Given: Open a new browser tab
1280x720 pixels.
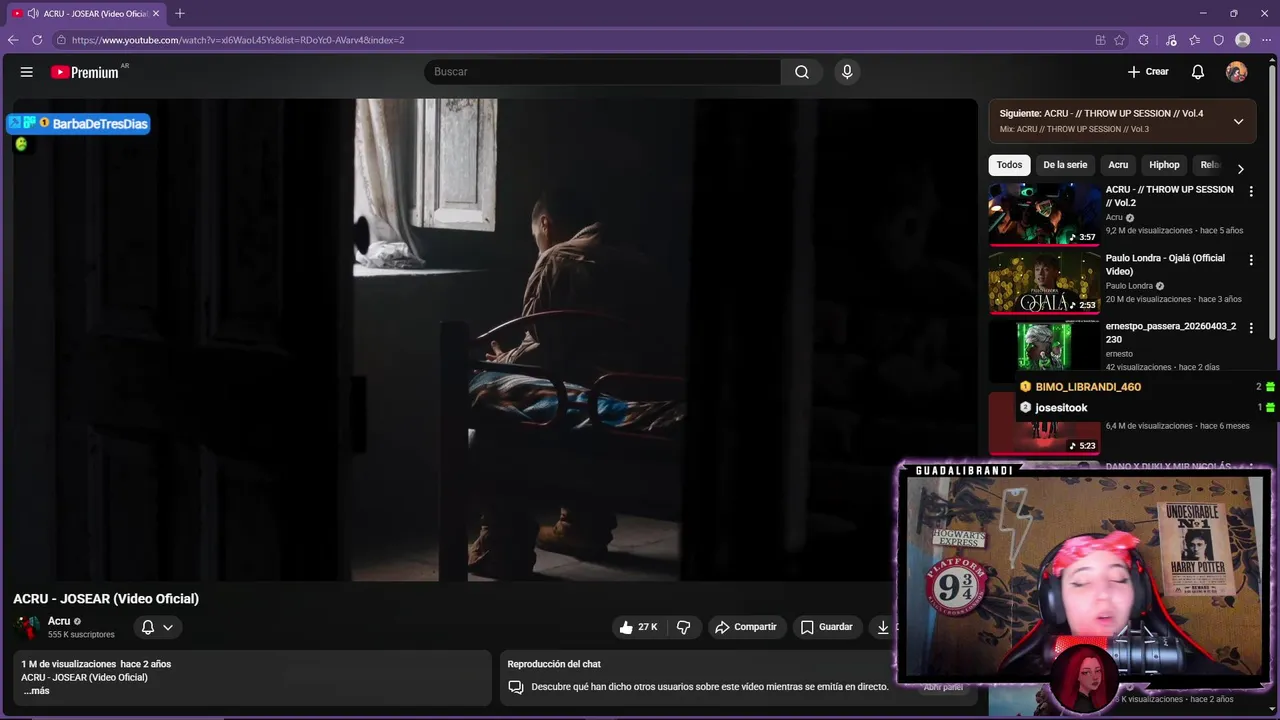Looking at the screenshot, I should tap(180, 13).
